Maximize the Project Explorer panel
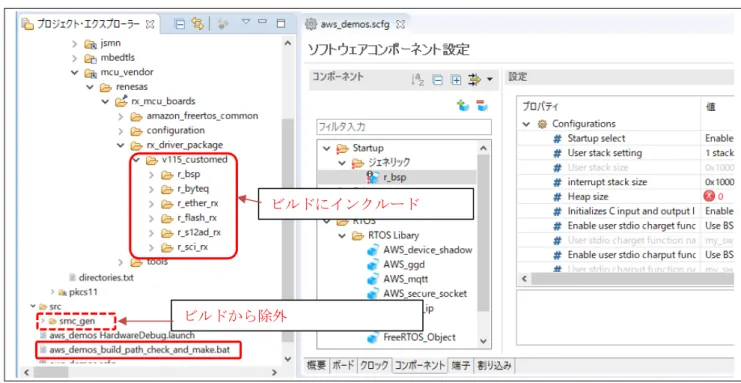741x383 pixels. [x=281, y=23]
